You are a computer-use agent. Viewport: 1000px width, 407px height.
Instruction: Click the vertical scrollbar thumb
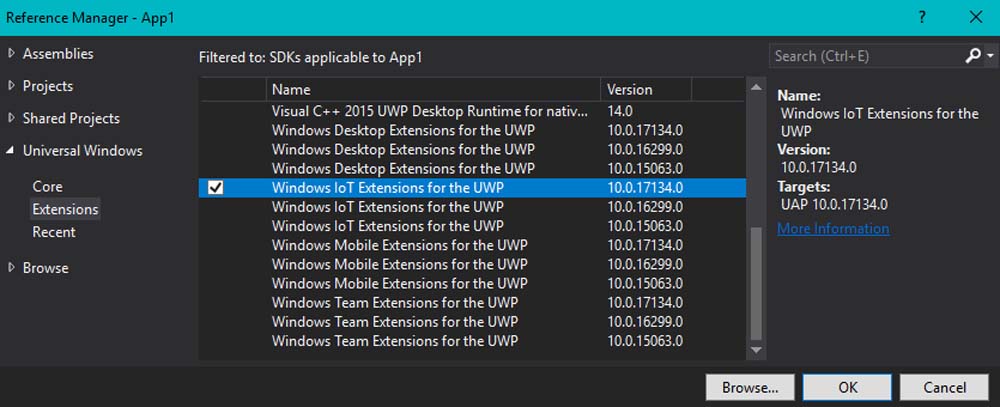point(756,283)
